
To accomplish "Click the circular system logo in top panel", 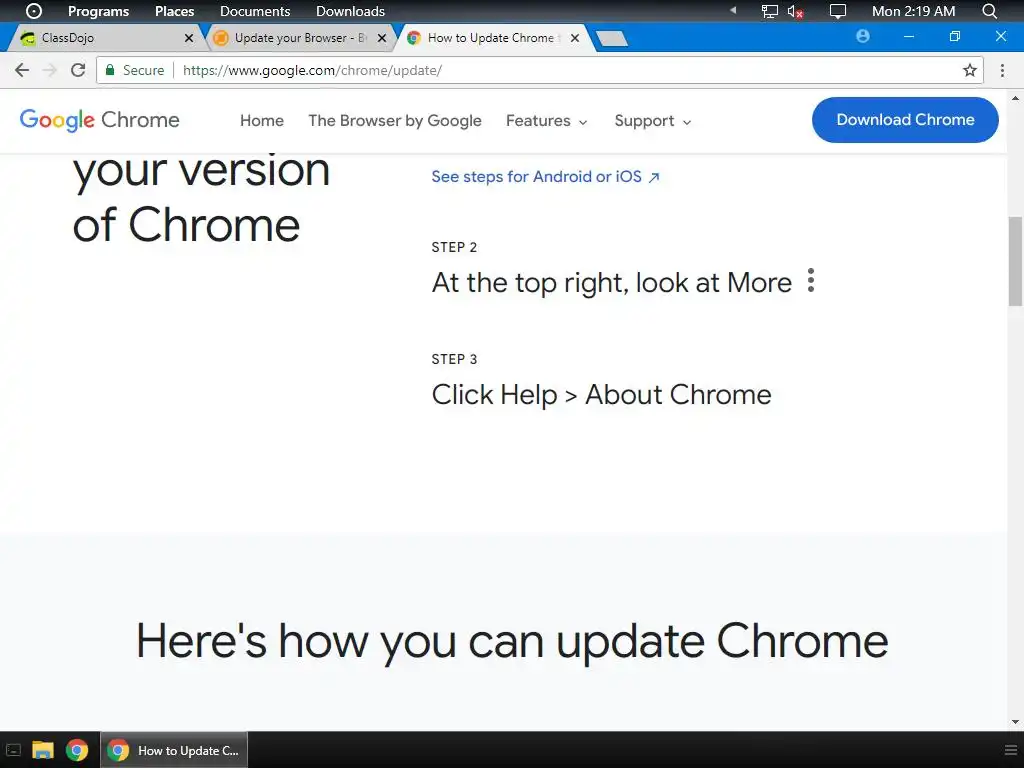I will pyautogui.click(x=34, y=11).
